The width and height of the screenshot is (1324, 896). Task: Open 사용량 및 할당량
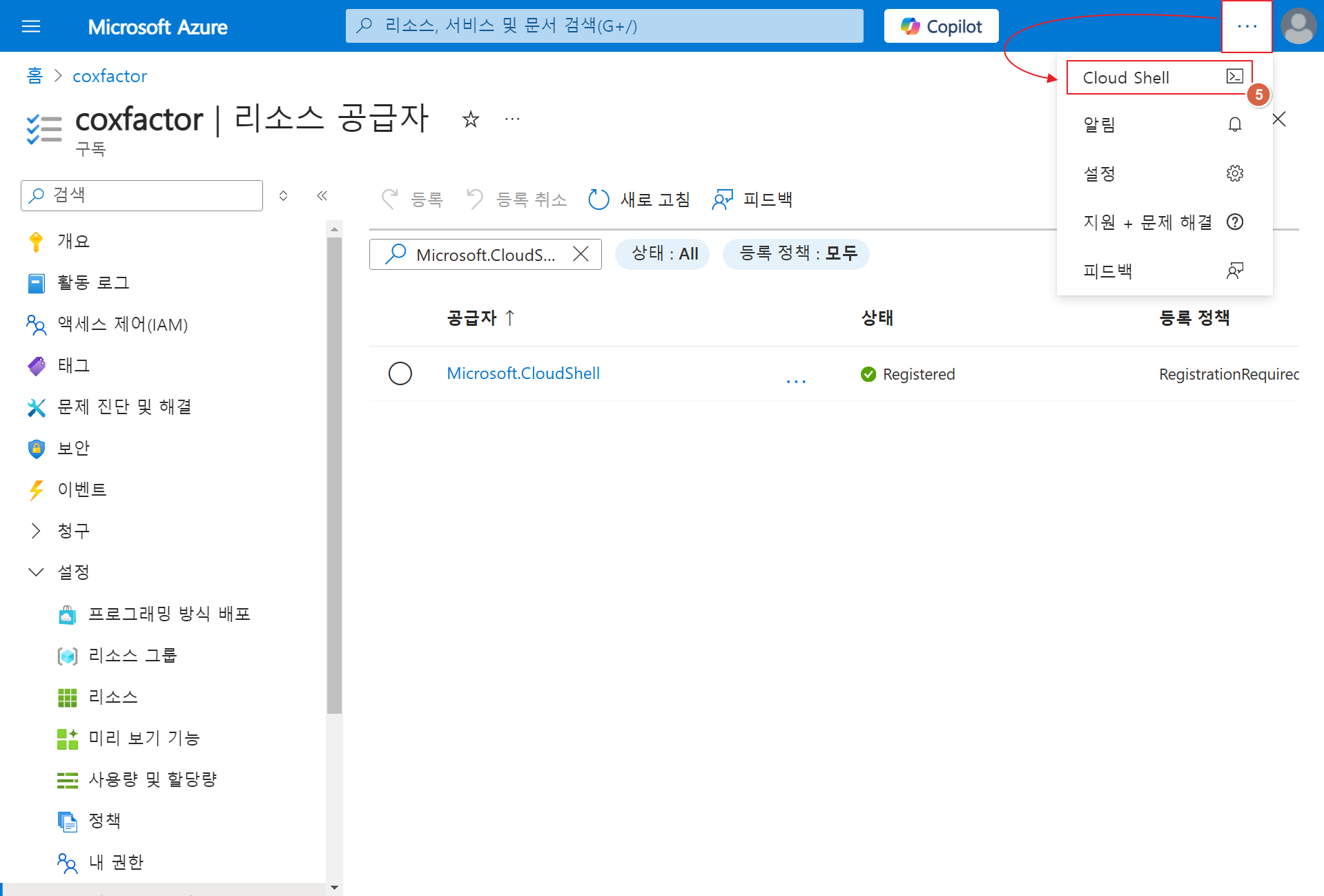point(153,780)
